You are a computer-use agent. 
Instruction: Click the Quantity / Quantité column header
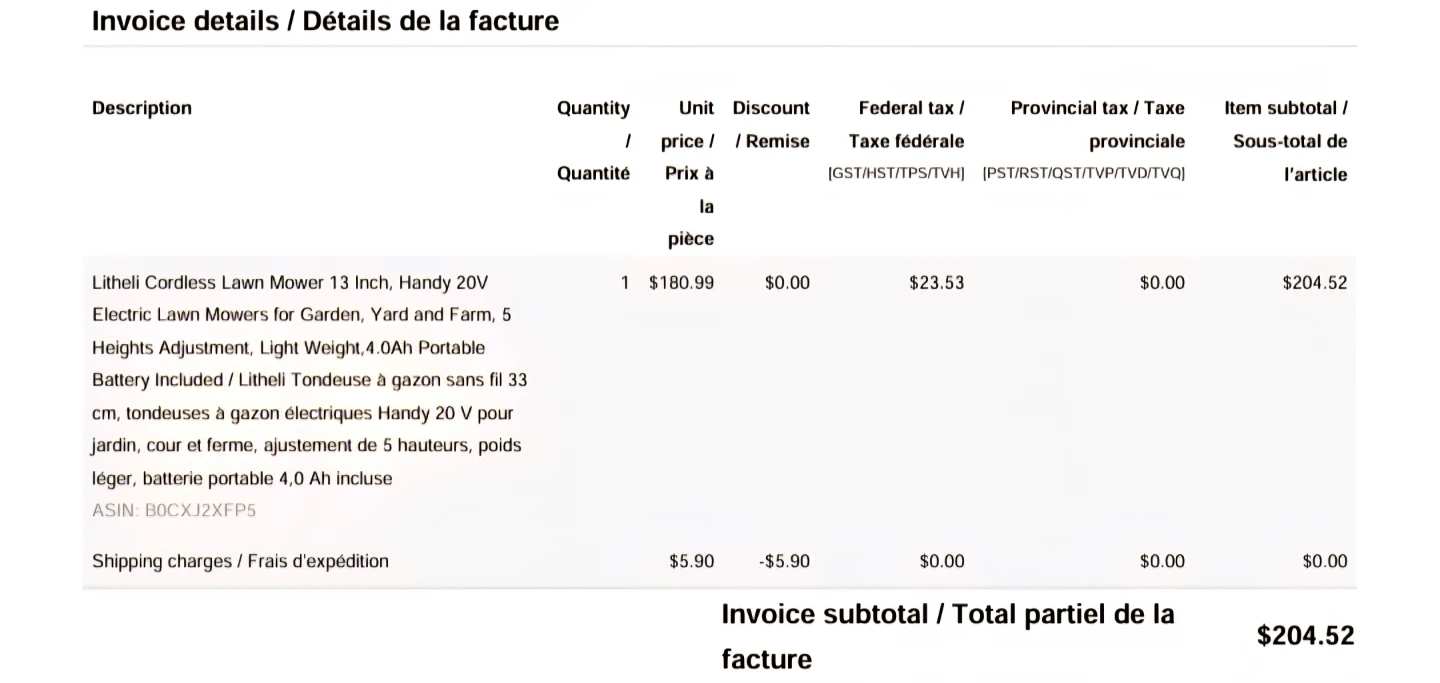click(x=594, y=141)
